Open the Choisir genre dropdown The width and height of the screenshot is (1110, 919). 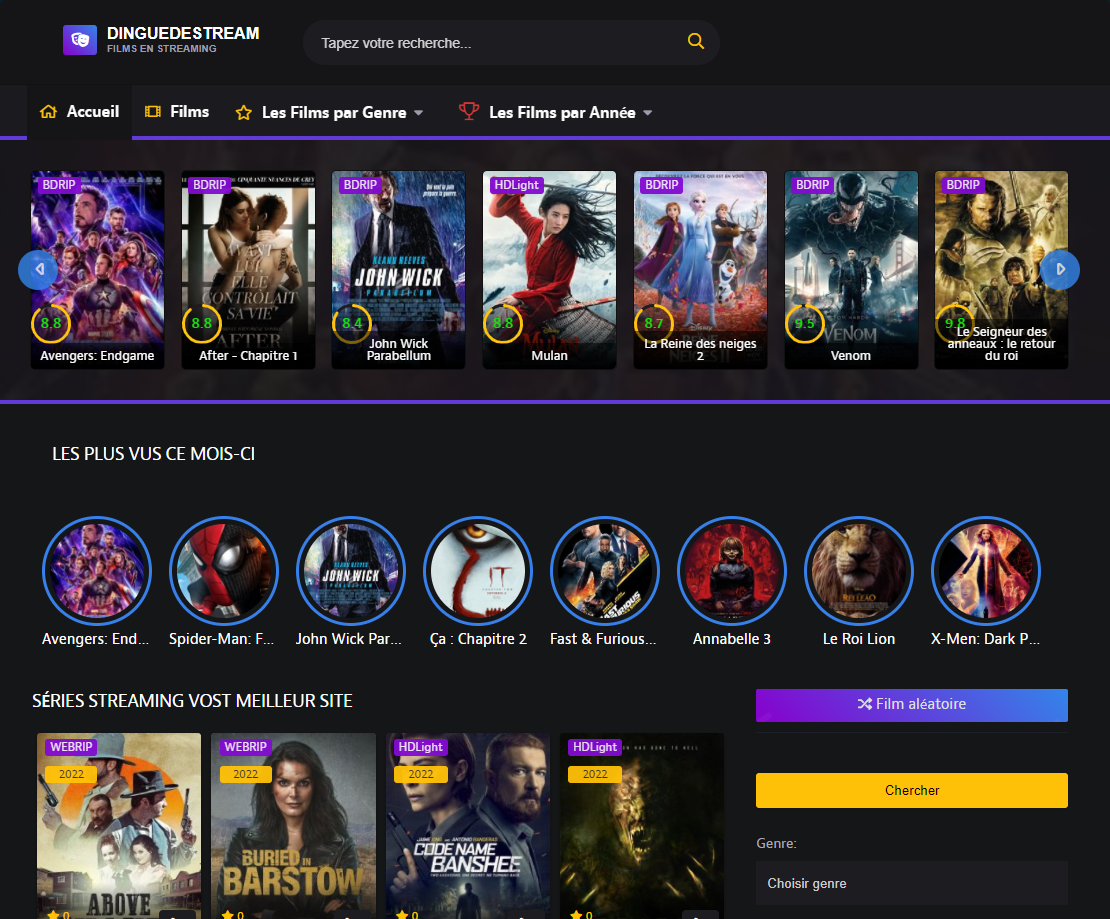click(x=912, y=883)
